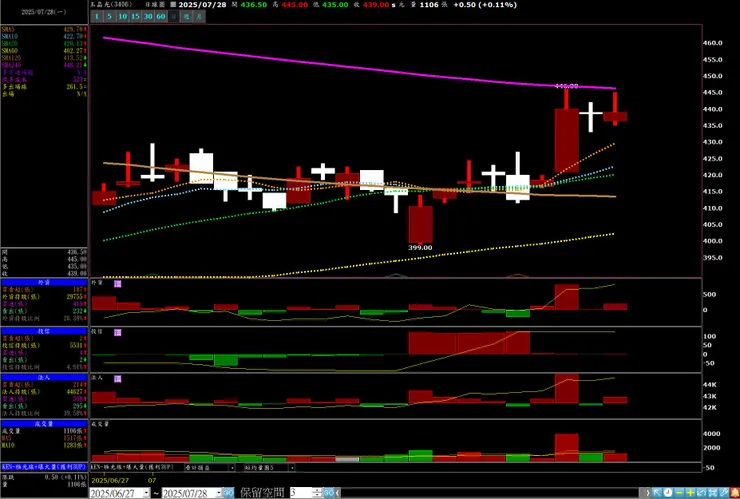
Task: Open settings icon on 外資 panel
Action: 118,284
